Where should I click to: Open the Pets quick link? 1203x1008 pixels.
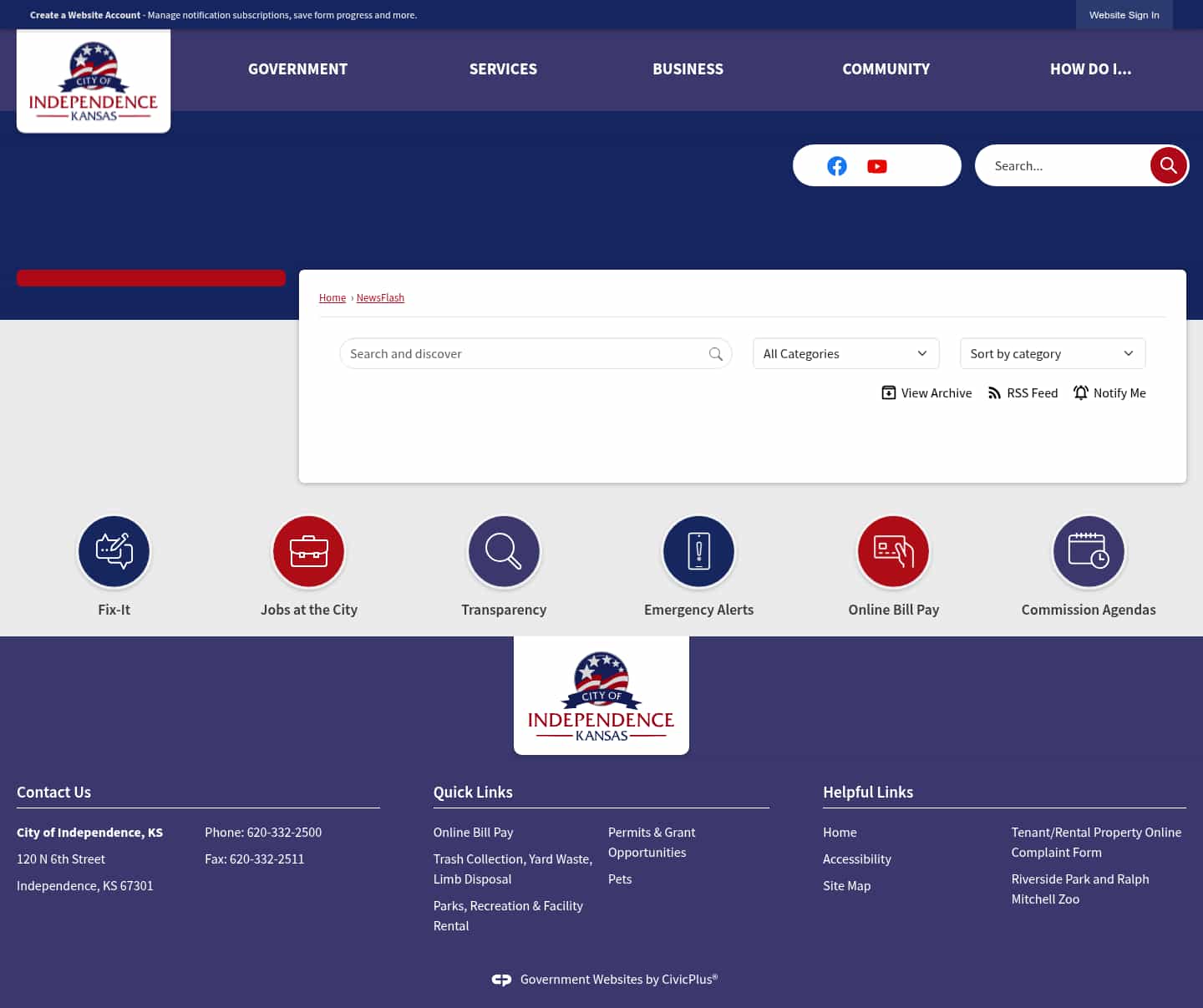pyautogui.click(x=620, y=879)
